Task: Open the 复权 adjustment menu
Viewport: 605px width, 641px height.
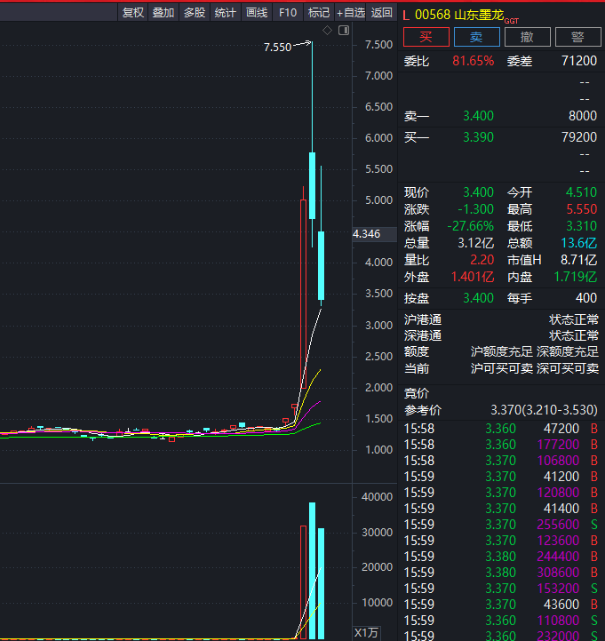Action: [x=132, y=12]
